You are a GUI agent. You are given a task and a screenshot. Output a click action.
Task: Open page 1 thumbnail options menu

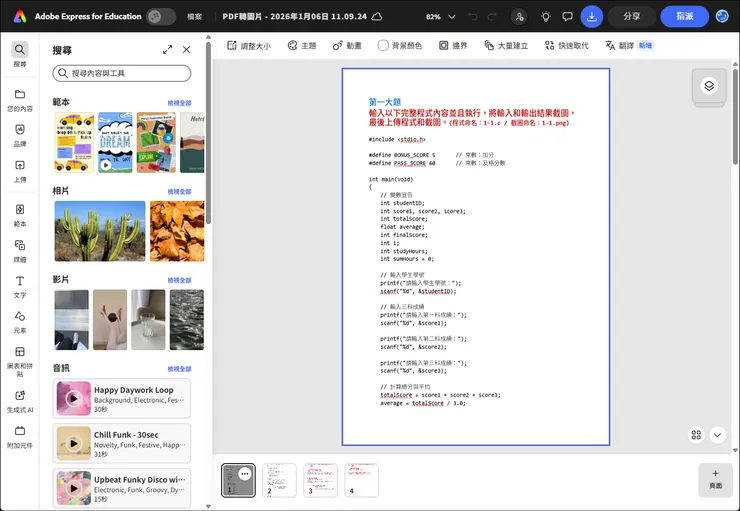click(244, 474)
